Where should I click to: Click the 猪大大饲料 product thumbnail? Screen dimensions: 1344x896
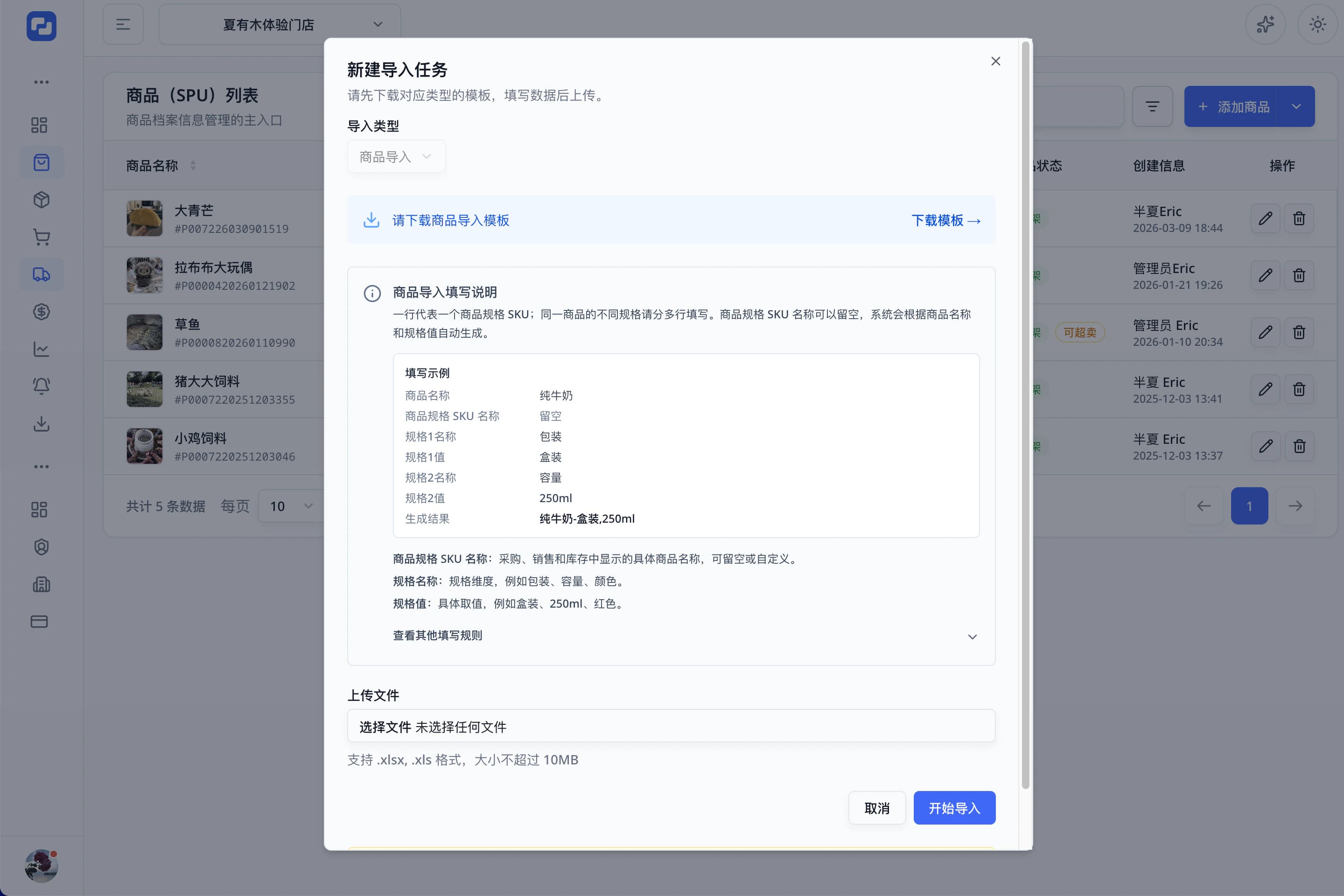pos(145,389)
